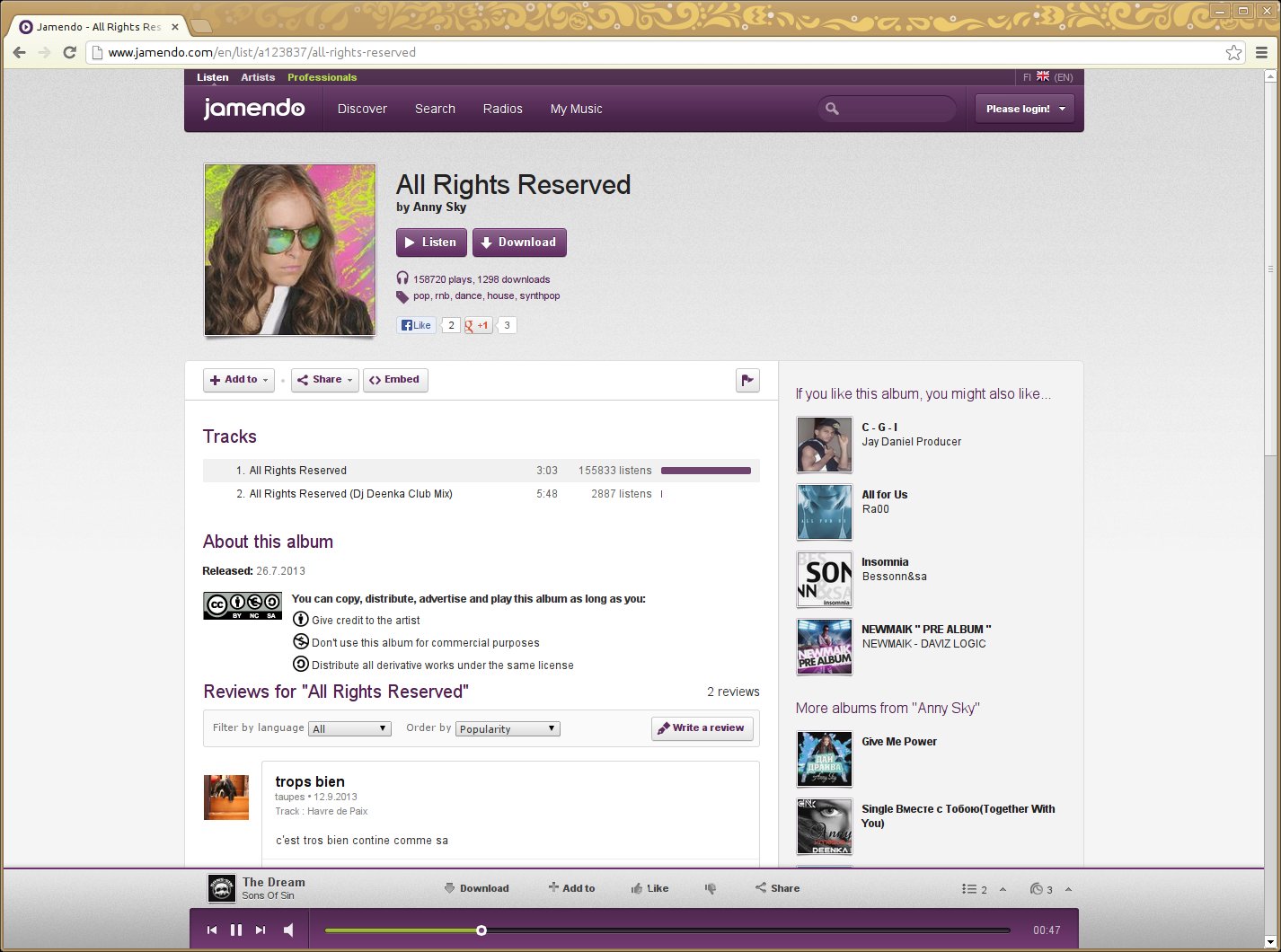Bookmark page with the star icon

pyautogui.click(x=1234, y=52)
